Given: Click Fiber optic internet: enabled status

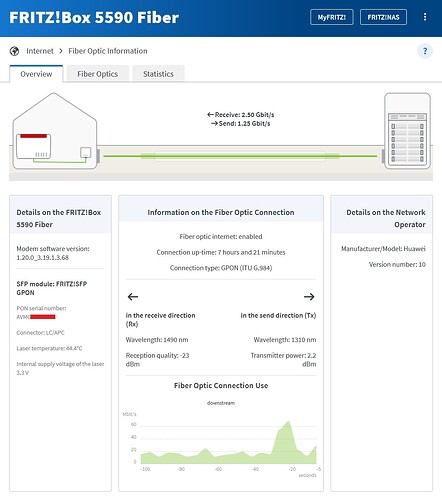Looking at the screenshot, I should (x=221, y=236).
